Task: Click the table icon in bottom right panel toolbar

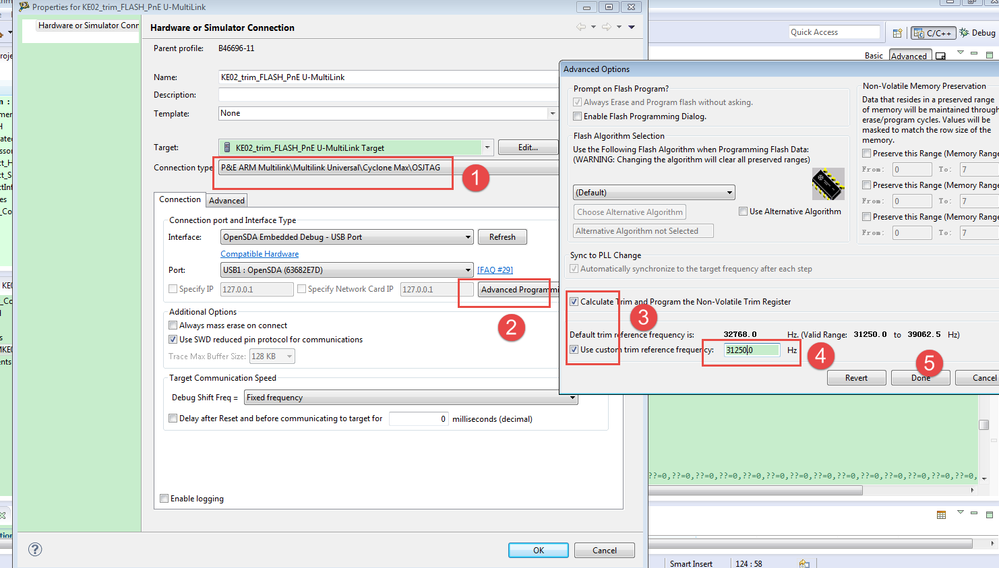Action: tap(941, 515)
